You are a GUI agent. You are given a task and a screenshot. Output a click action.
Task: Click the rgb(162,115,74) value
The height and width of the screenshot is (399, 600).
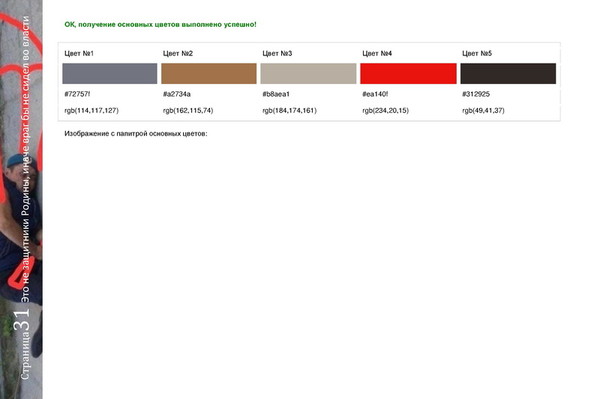point(188,111)
